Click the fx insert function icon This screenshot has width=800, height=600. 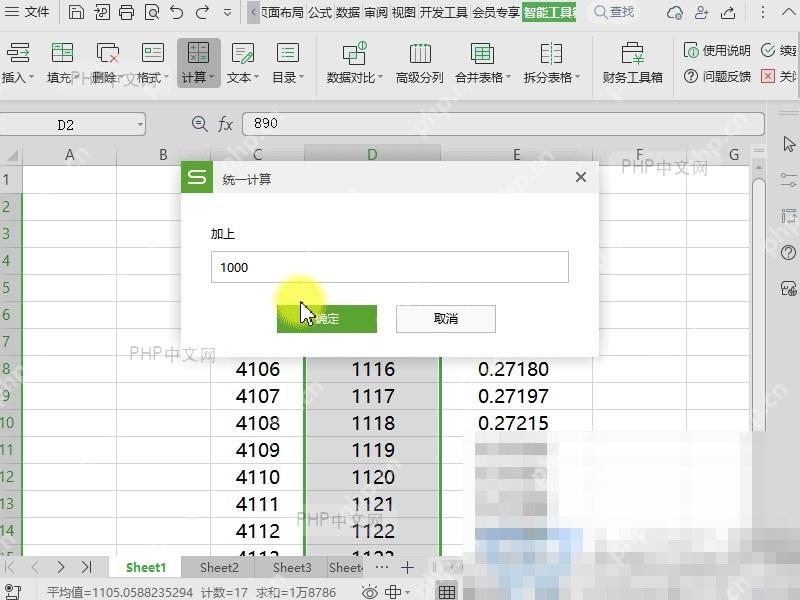click(225, 123)
